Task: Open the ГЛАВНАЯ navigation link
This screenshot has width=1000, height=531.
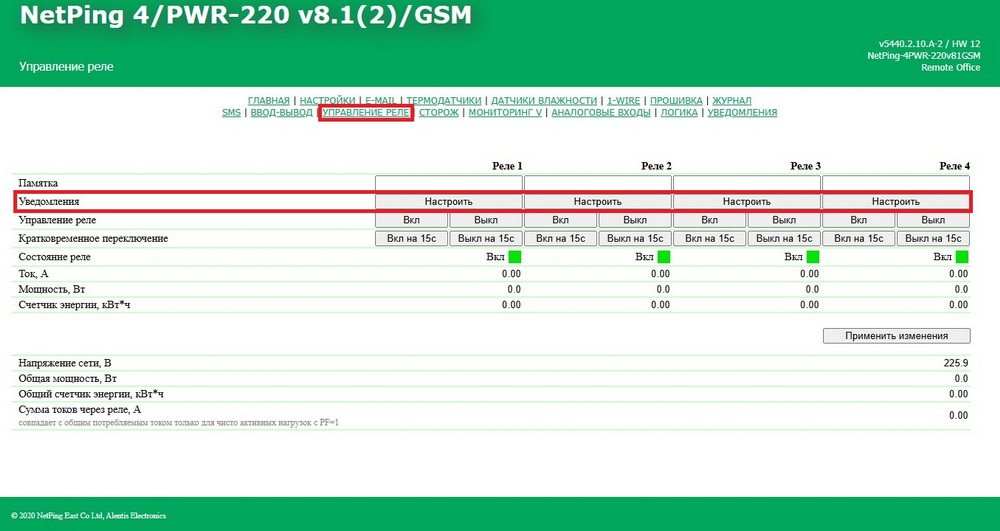Action: pyautogui.click(x=269, y=101)
